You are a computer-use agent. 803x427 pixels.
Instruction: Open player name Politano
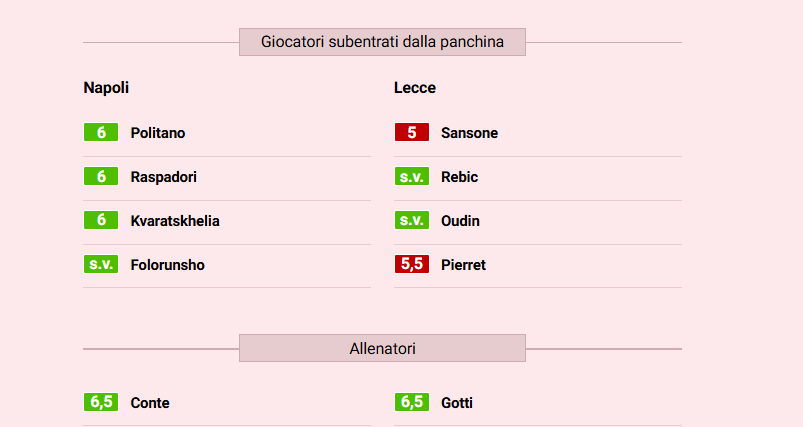tap(158, 133)
